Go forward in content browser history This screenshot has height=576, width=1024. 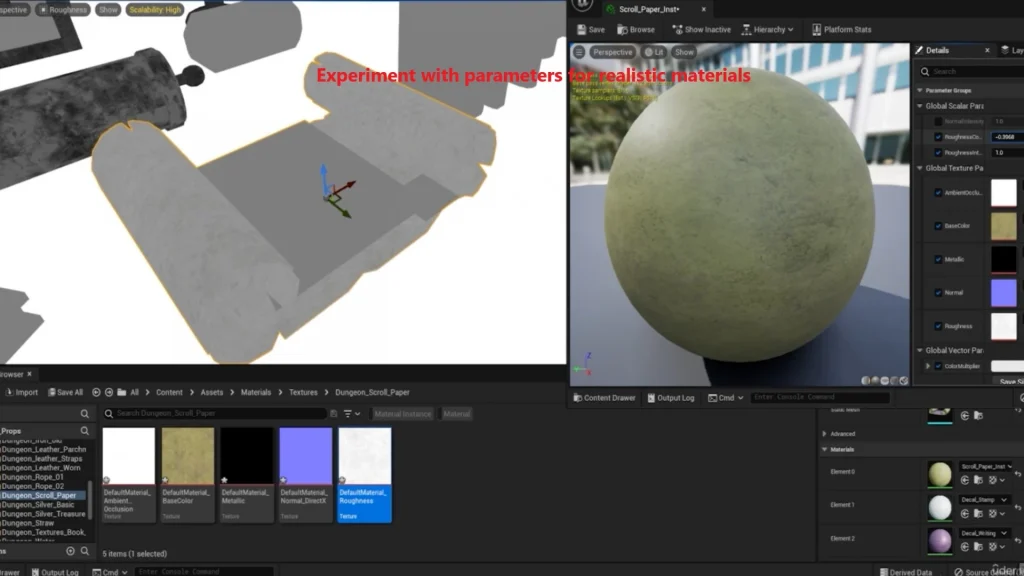pyautogui.click(x=109, y=392)
